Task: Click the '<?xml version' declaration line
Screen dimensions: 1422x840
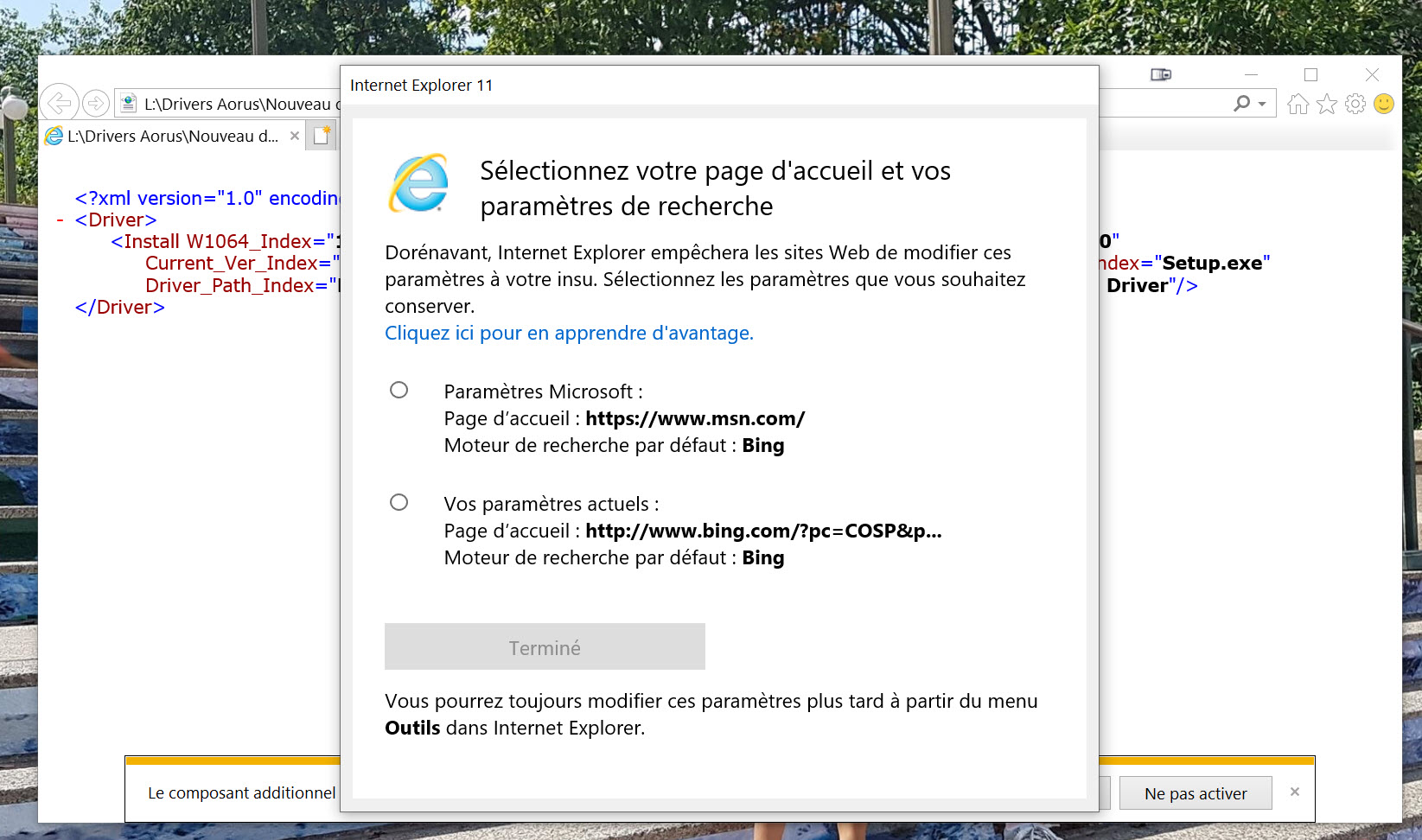Action: pyautogui.click(x=207, y=198)
